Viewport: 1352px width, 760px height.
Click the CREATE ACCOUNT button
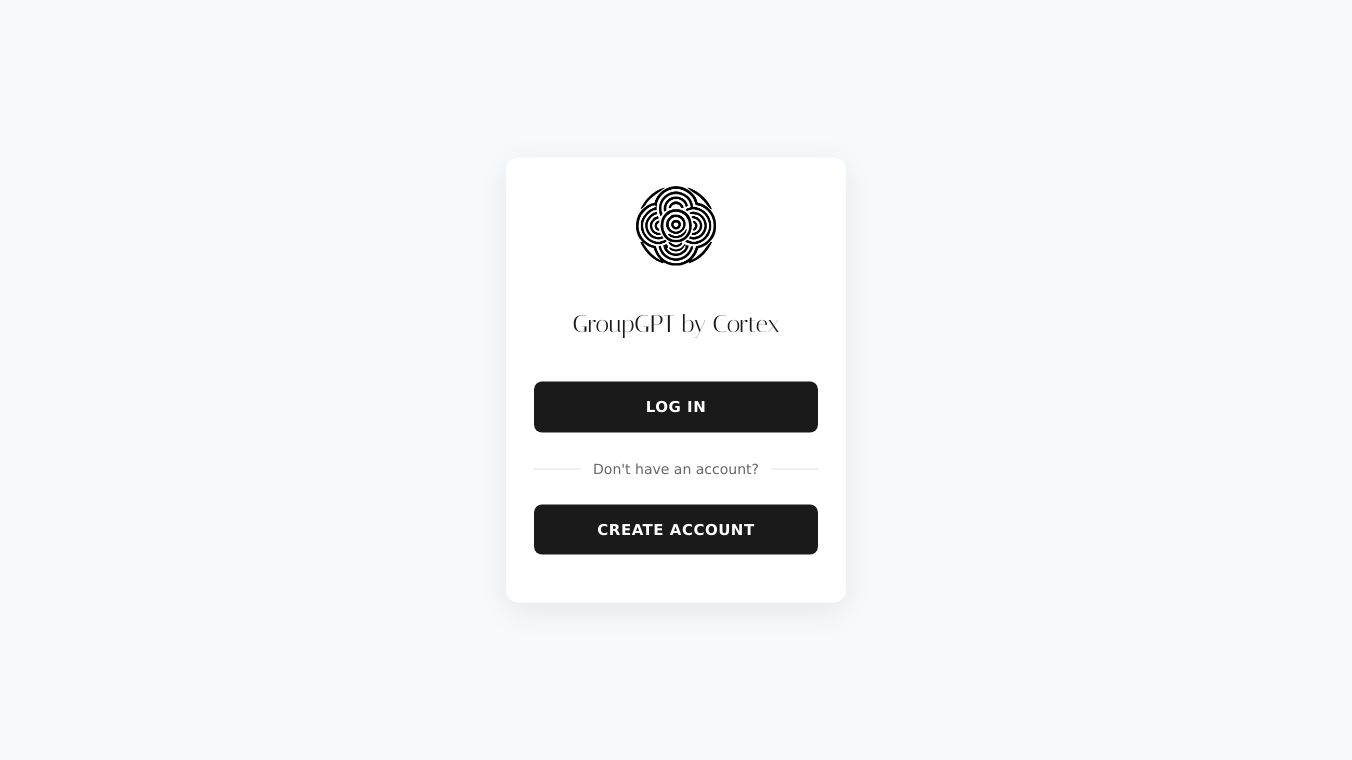point(676,529)
